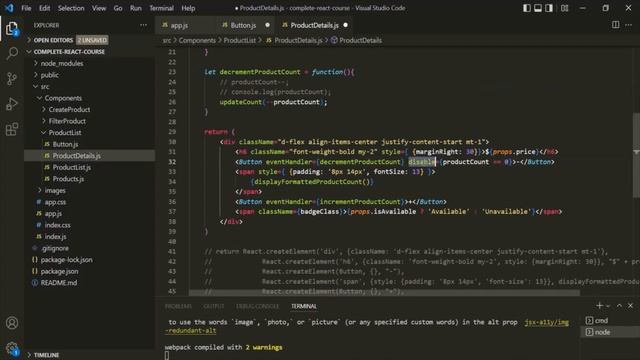Toggle the primary side bar layout icon

(x=527, y=8)
